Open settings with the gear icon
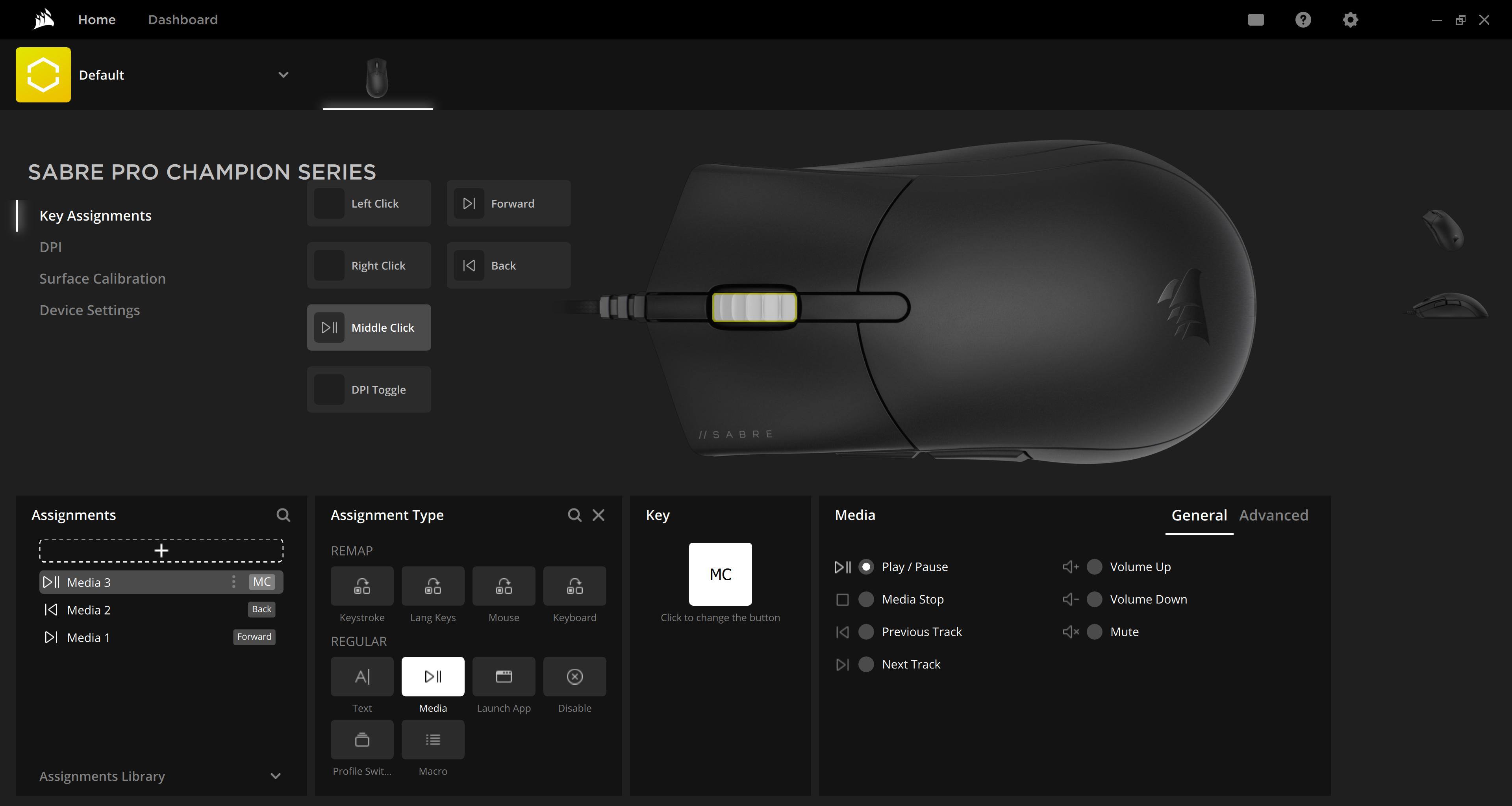 click(1350, 20)
